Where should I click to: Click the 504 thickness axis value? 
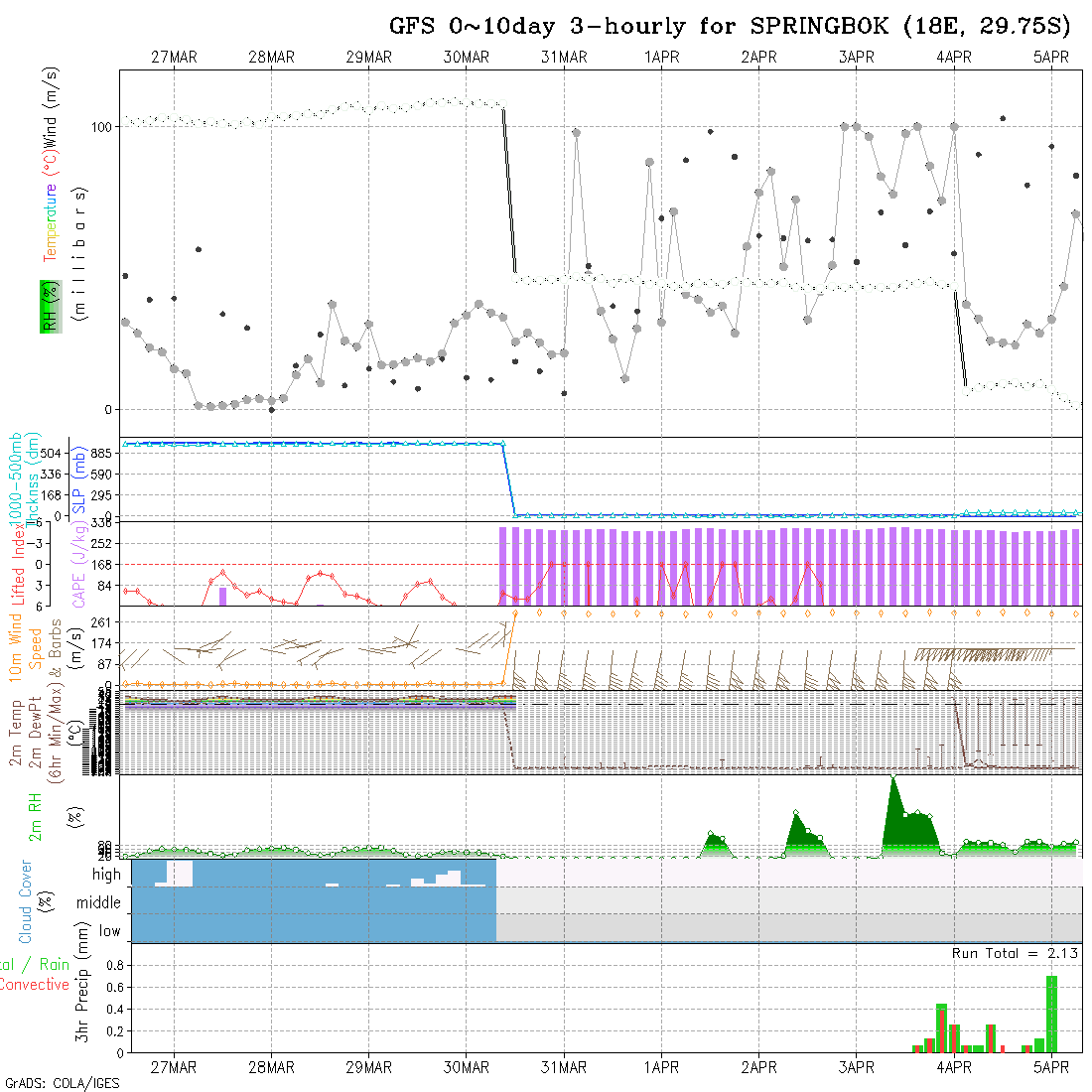coord(51,454)
